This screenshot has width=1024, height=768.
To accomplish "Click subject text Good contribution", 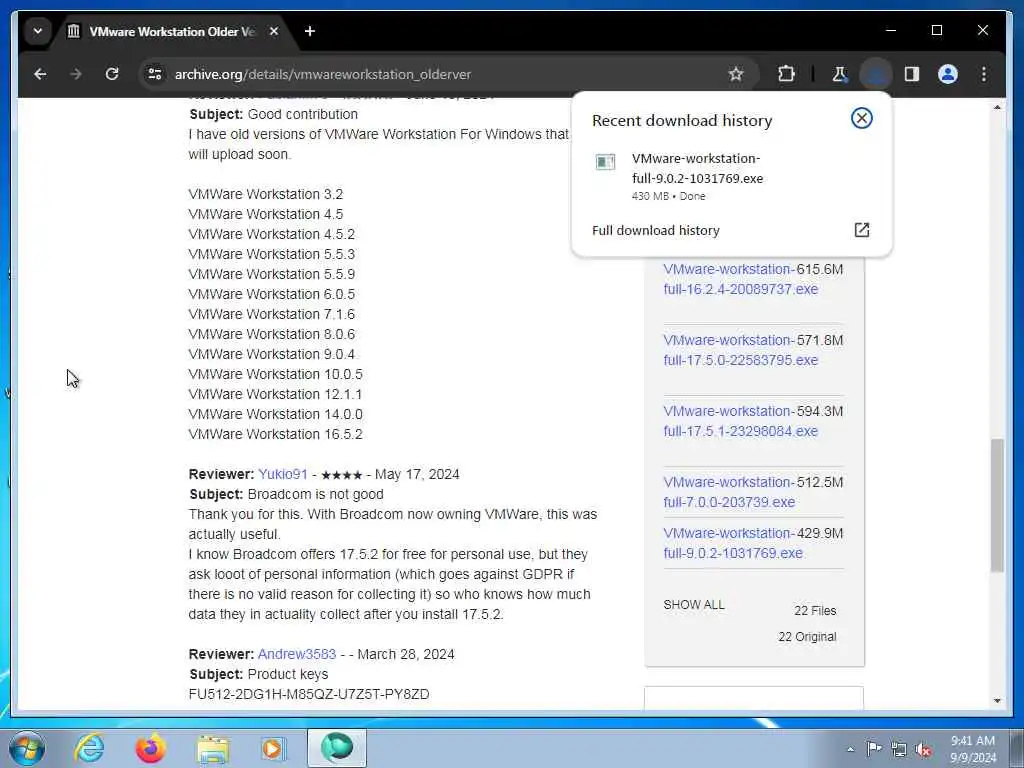I will 302,114.
